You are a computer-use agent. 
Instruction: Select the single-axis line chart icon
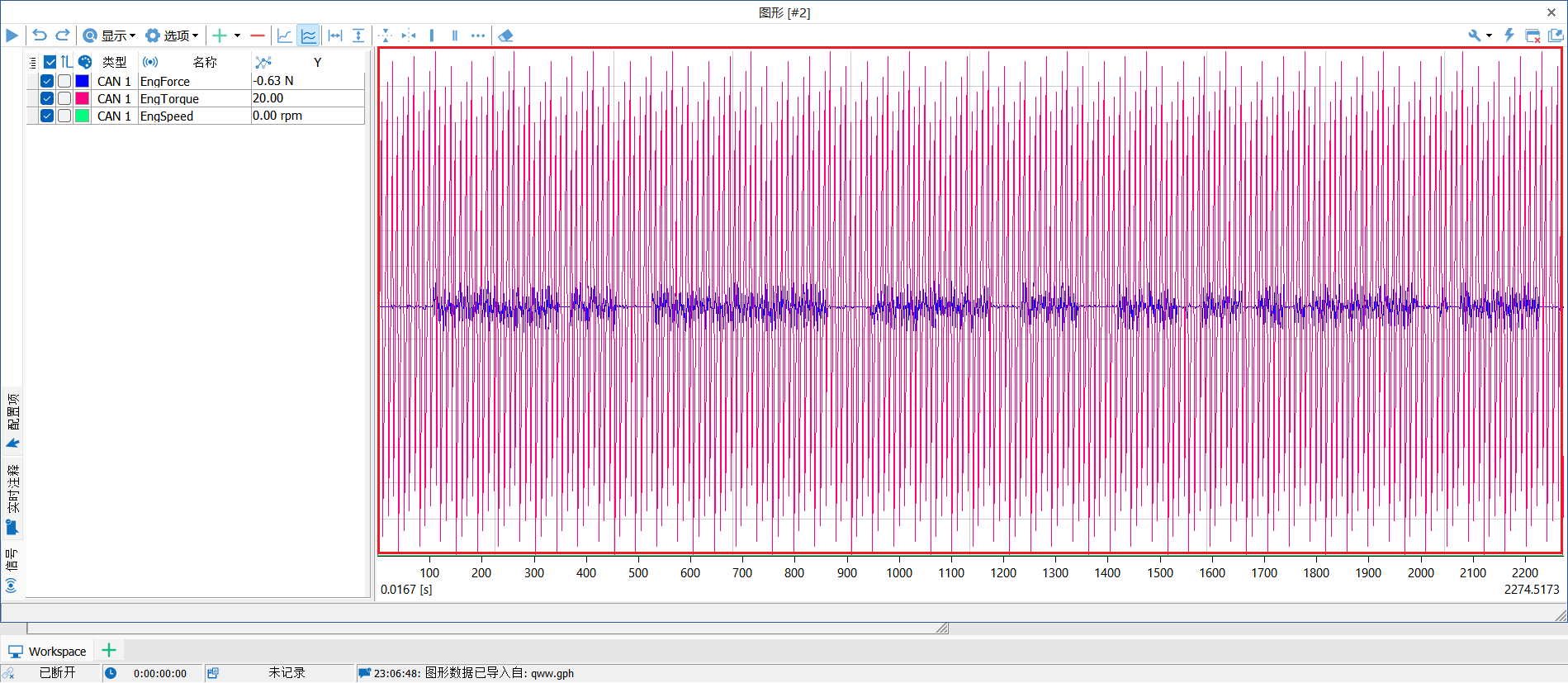click(285, 36)
